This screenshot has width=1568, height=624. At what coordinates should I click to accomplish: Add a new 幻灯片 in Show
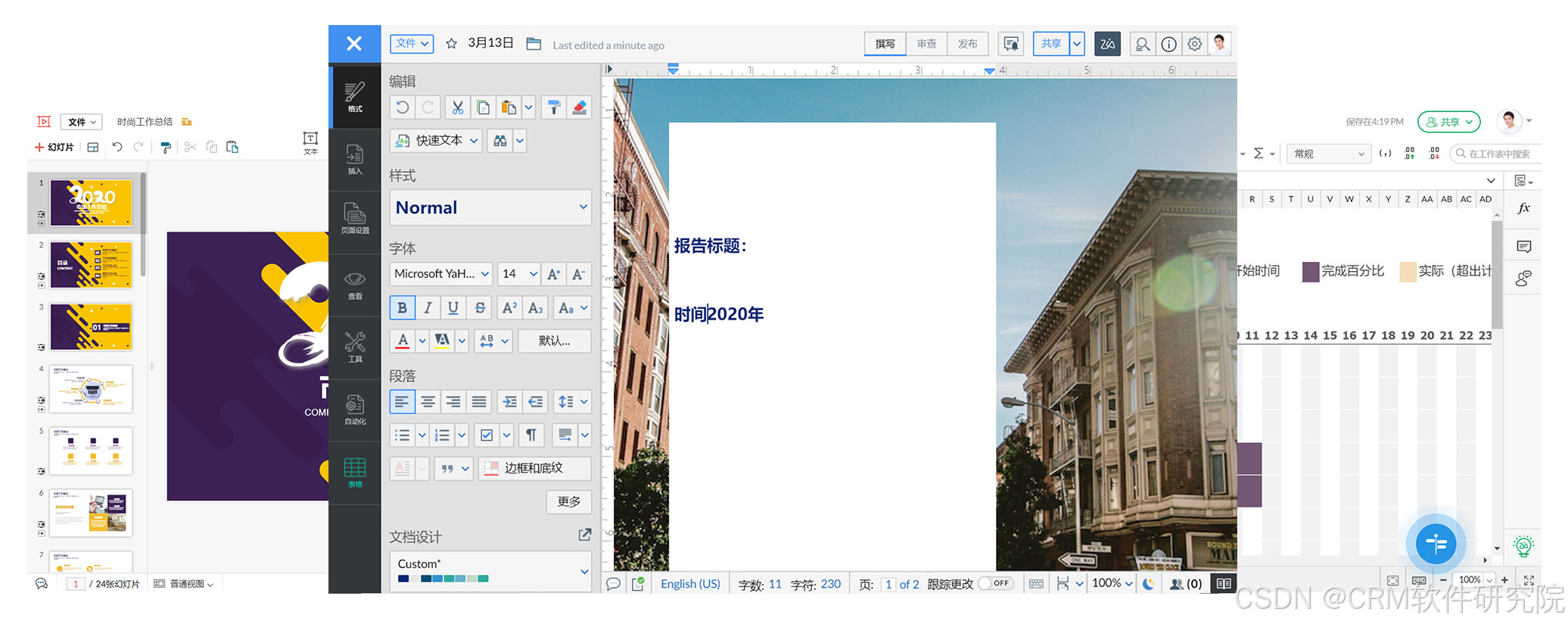54,147
